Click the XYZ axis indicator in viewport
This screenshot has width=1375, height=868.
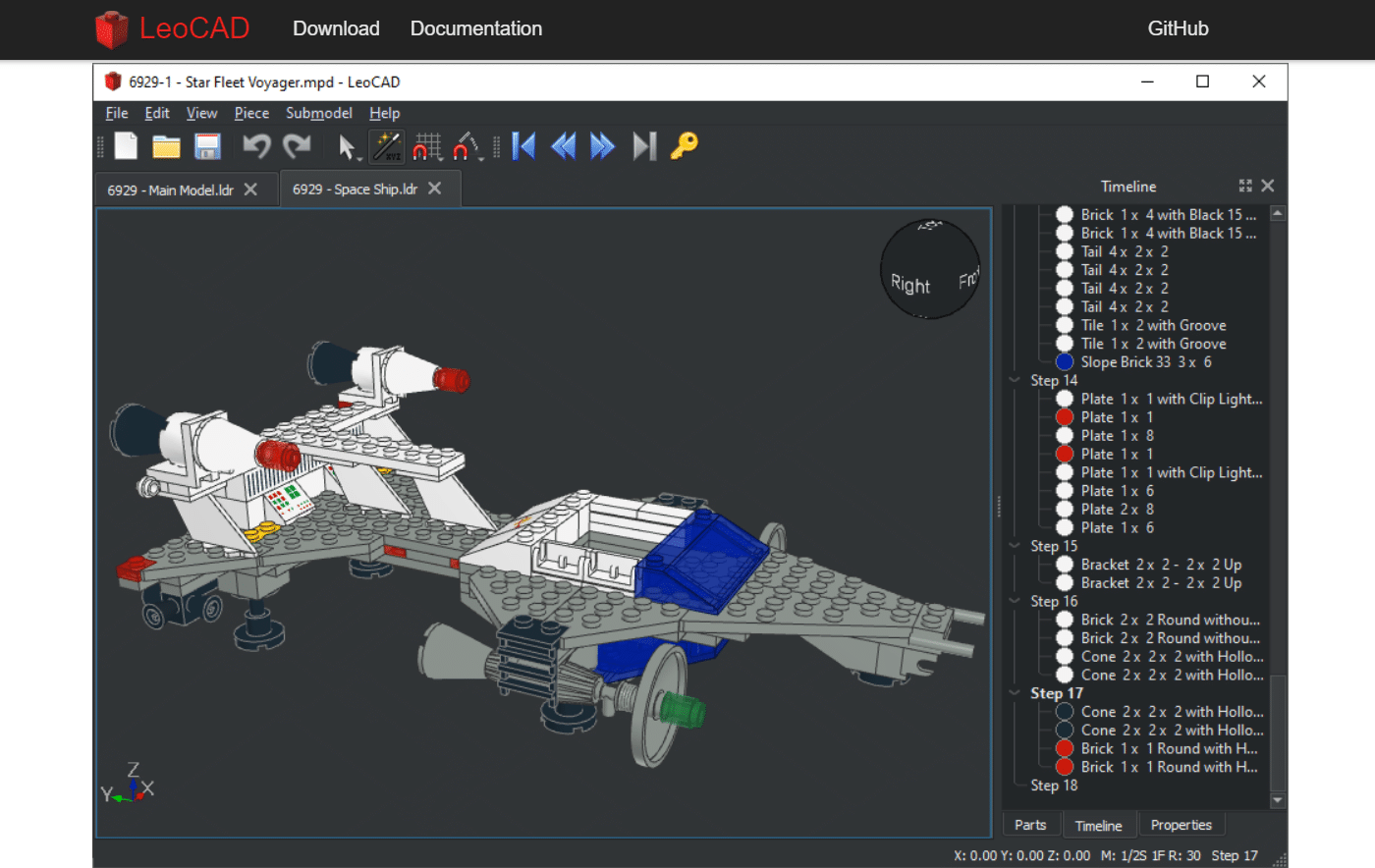click(x=128, y=784)
